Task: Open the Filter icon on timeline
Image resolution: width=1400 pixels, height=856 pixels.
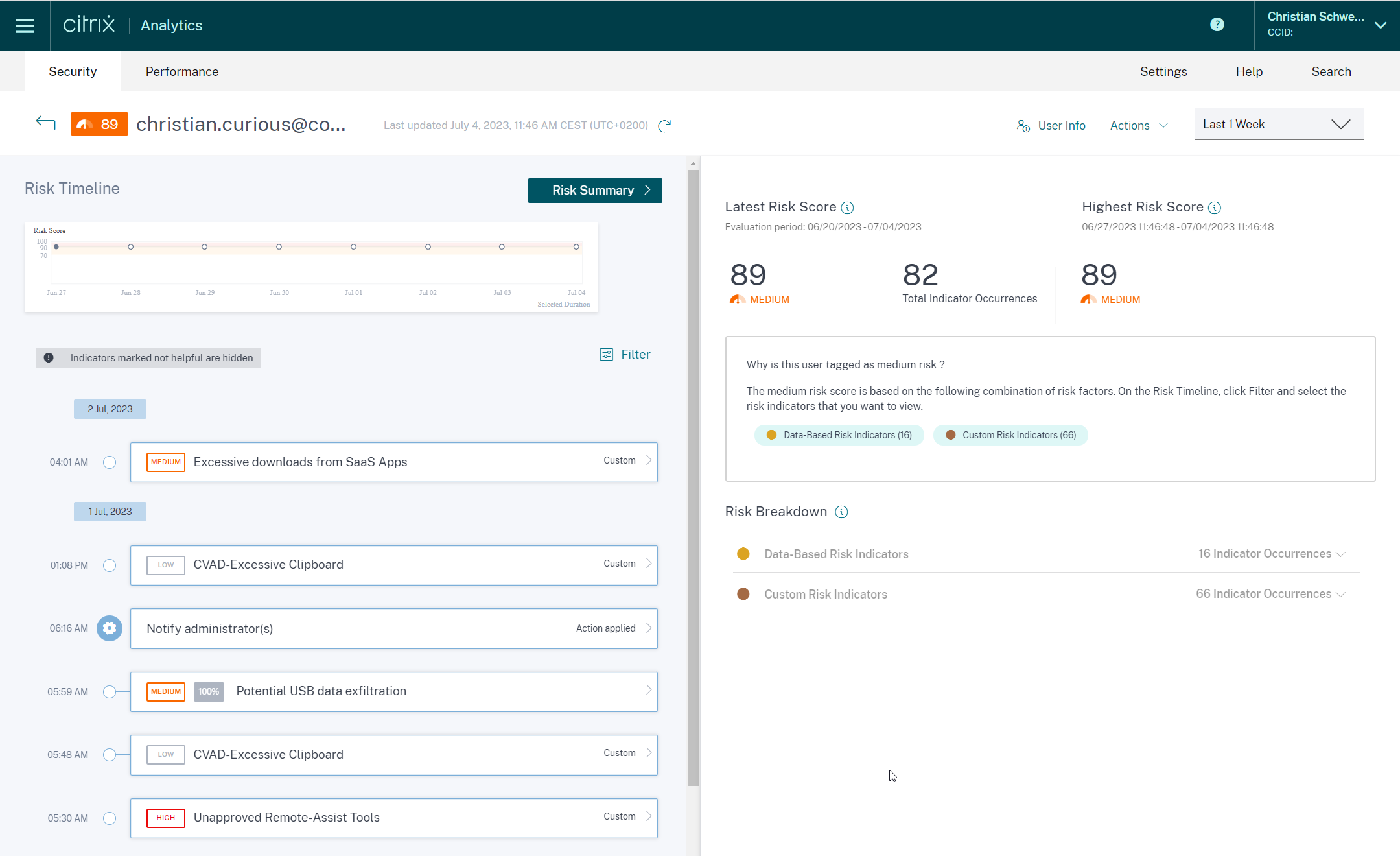Action: click(606, 355)
